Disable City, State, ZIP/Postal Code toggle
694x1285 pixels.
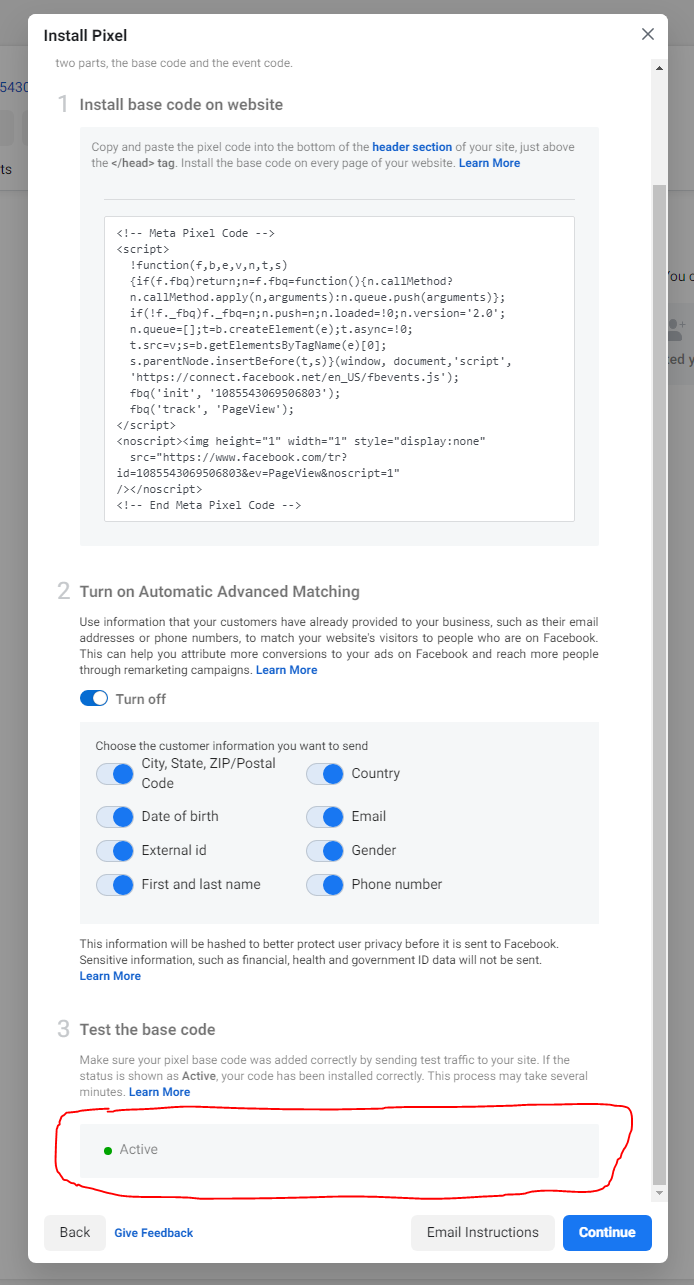point(115,774)
